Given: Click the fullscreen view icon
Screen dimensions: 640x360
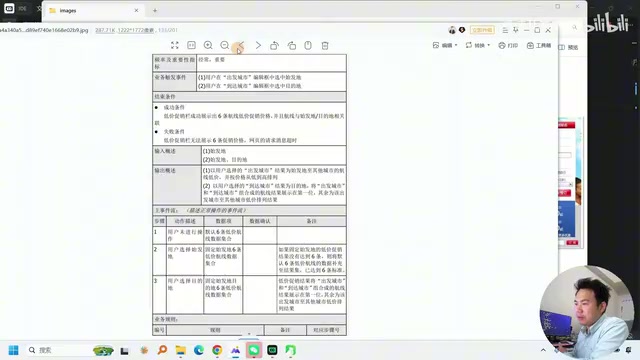Looking at the screenshot, I should coord(175,45).
